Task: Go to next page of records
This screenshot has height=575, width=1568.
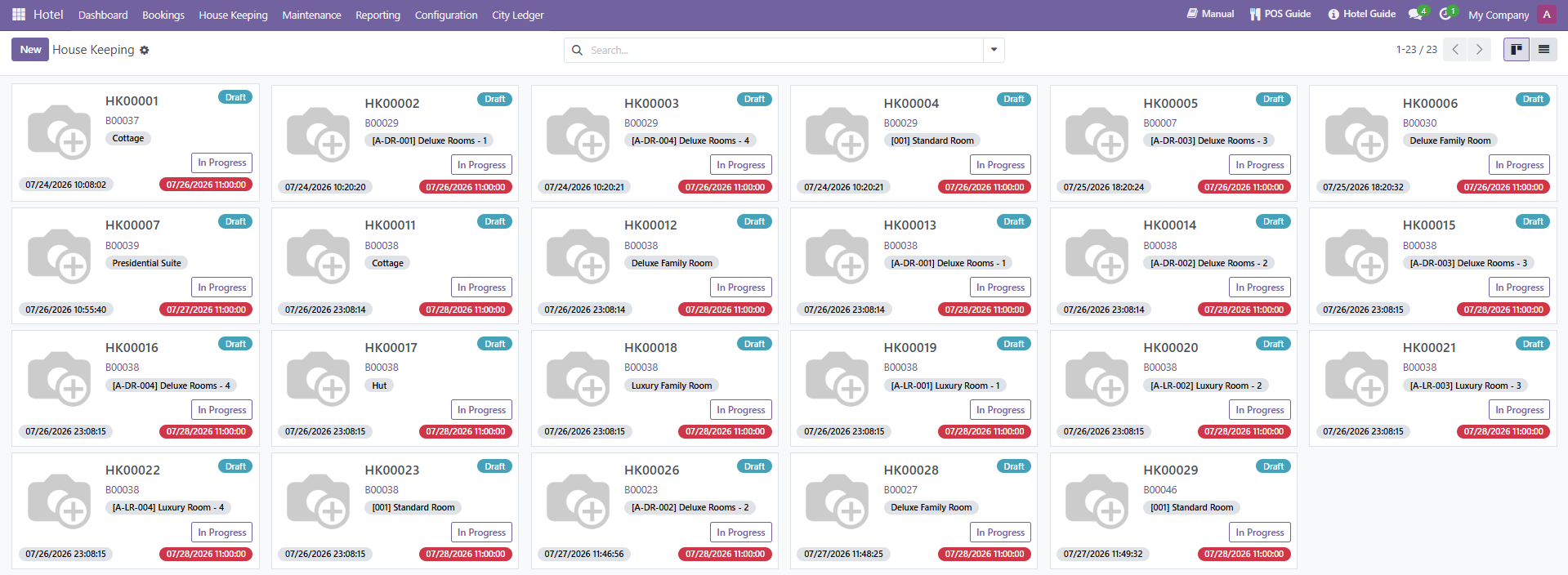Action: 1479,50
